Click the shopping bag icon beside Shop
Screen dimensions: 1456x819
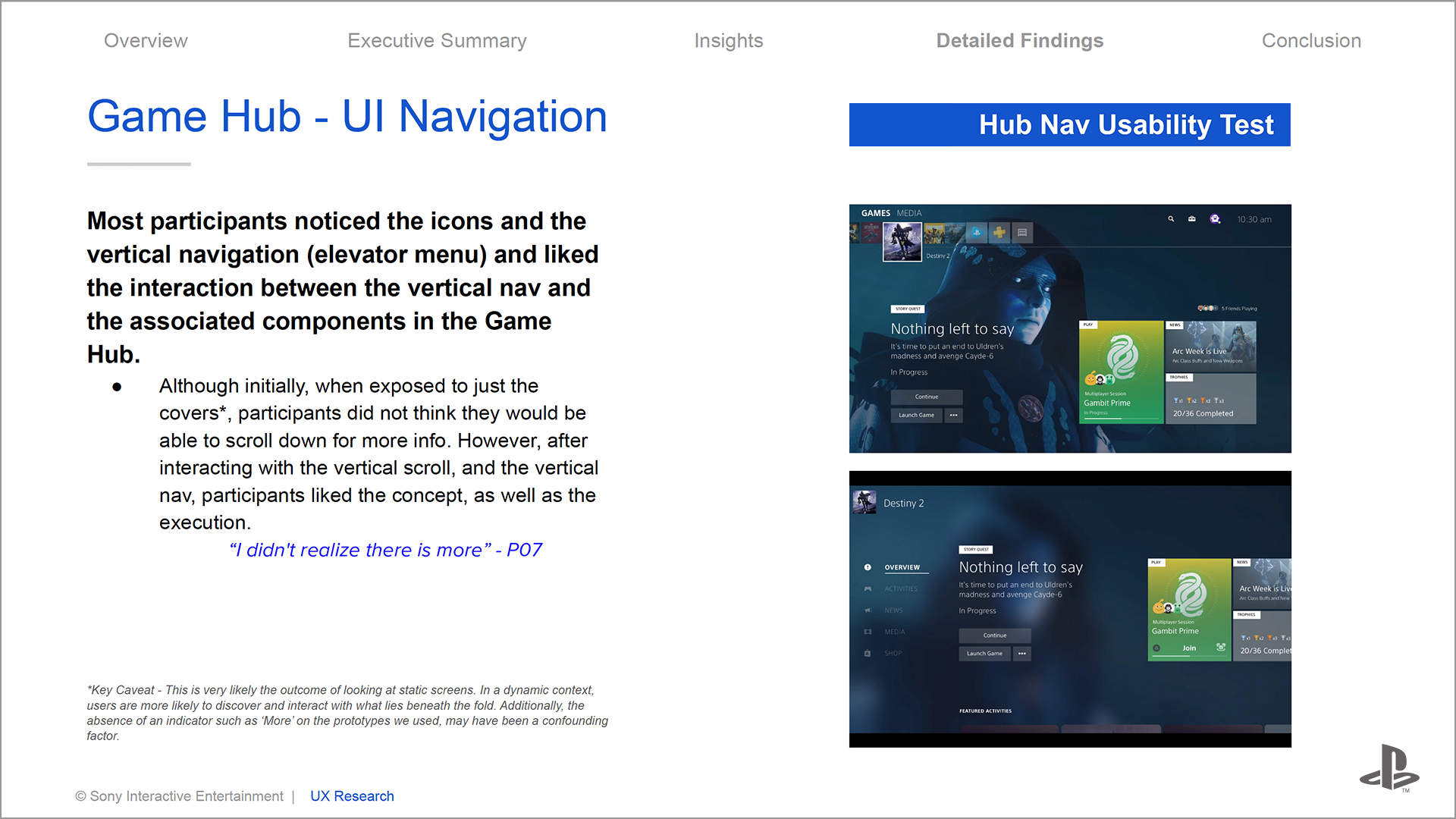pyautogui.click(x=868, y=653)
